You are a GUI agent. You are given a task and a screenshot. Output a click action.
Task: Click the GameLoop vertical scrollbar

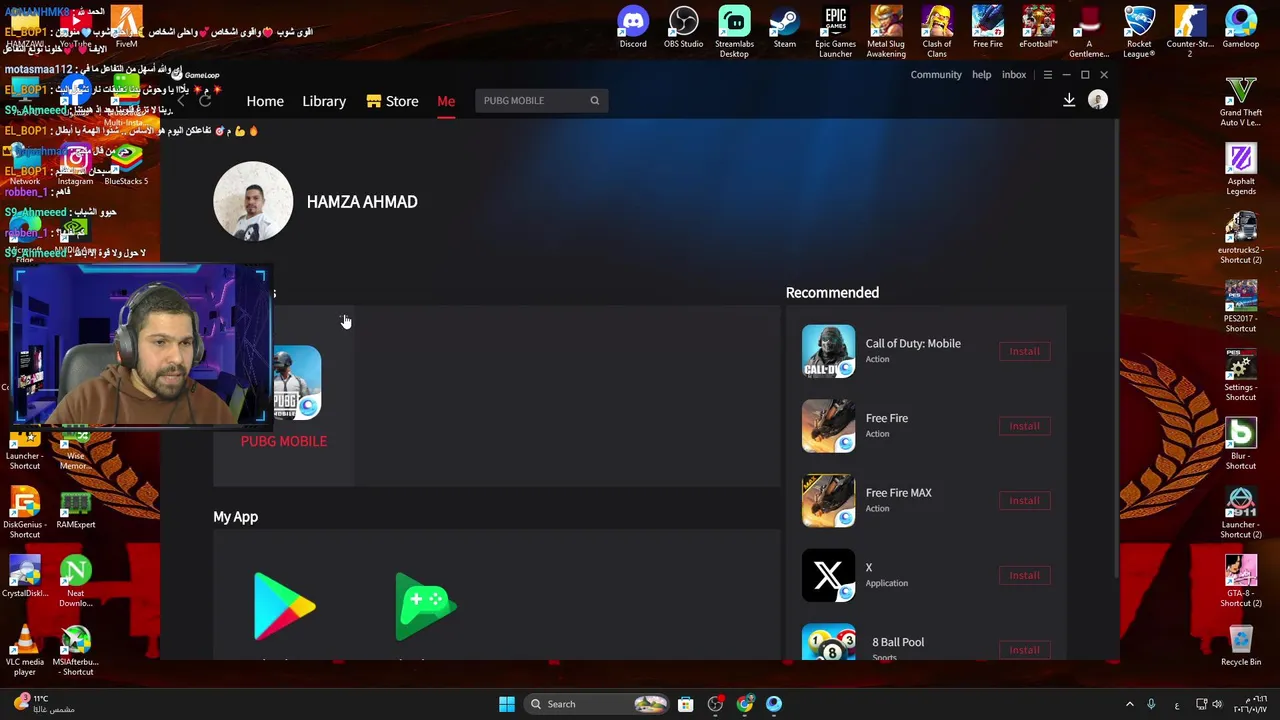point(1115,350)
